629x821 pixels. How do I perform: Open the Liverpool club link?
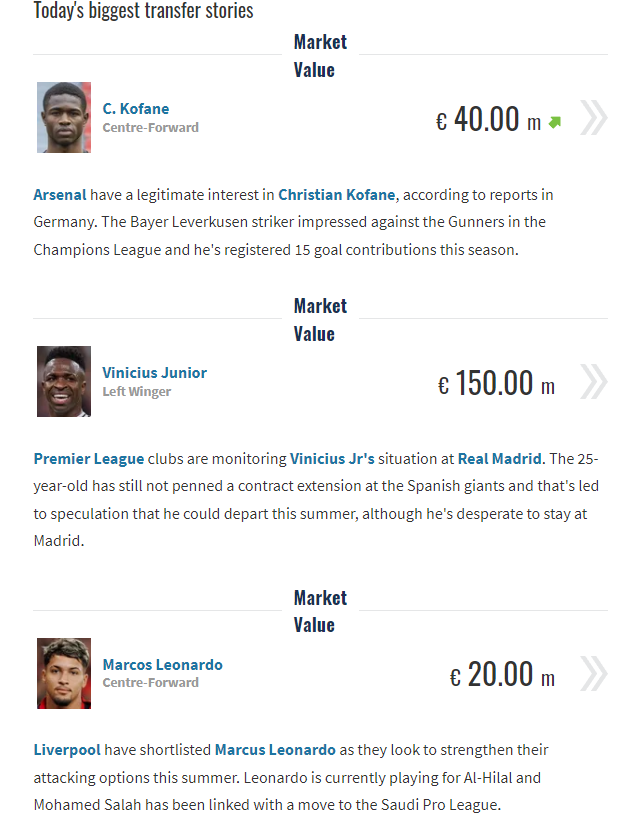click(66, 750)
